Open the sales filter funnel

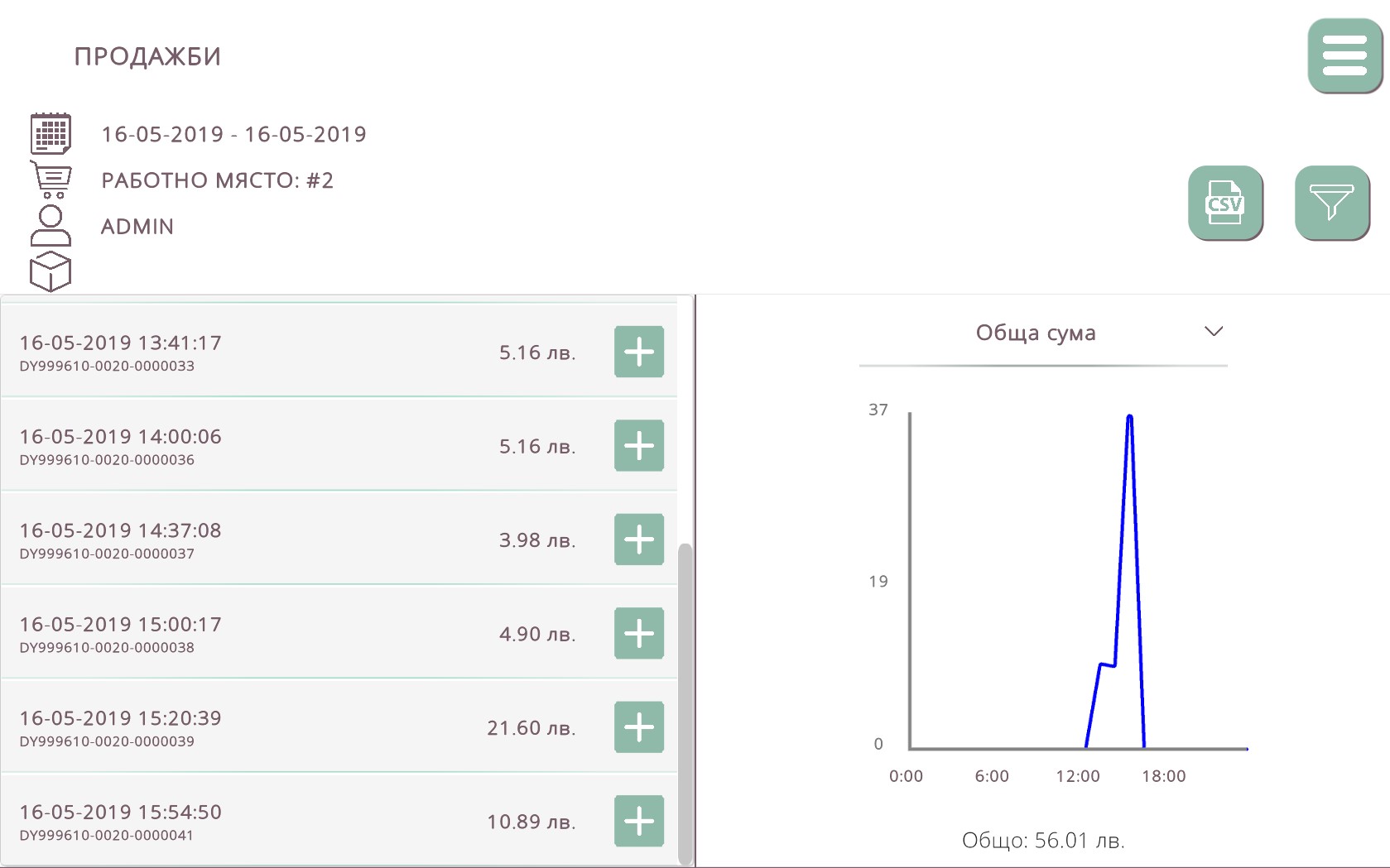(1331, 203)
